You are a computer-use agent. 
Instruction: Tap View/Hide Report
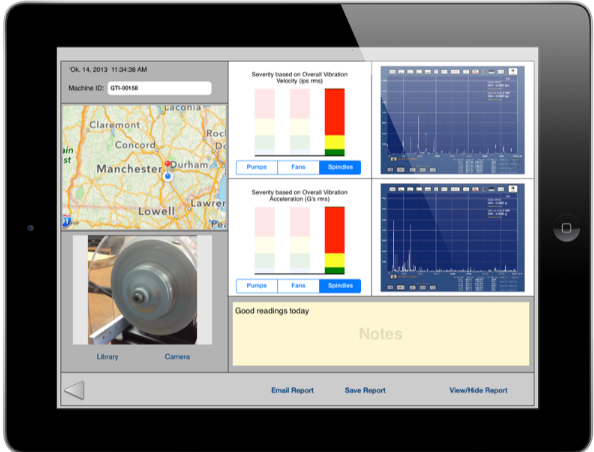coord(478,390)
